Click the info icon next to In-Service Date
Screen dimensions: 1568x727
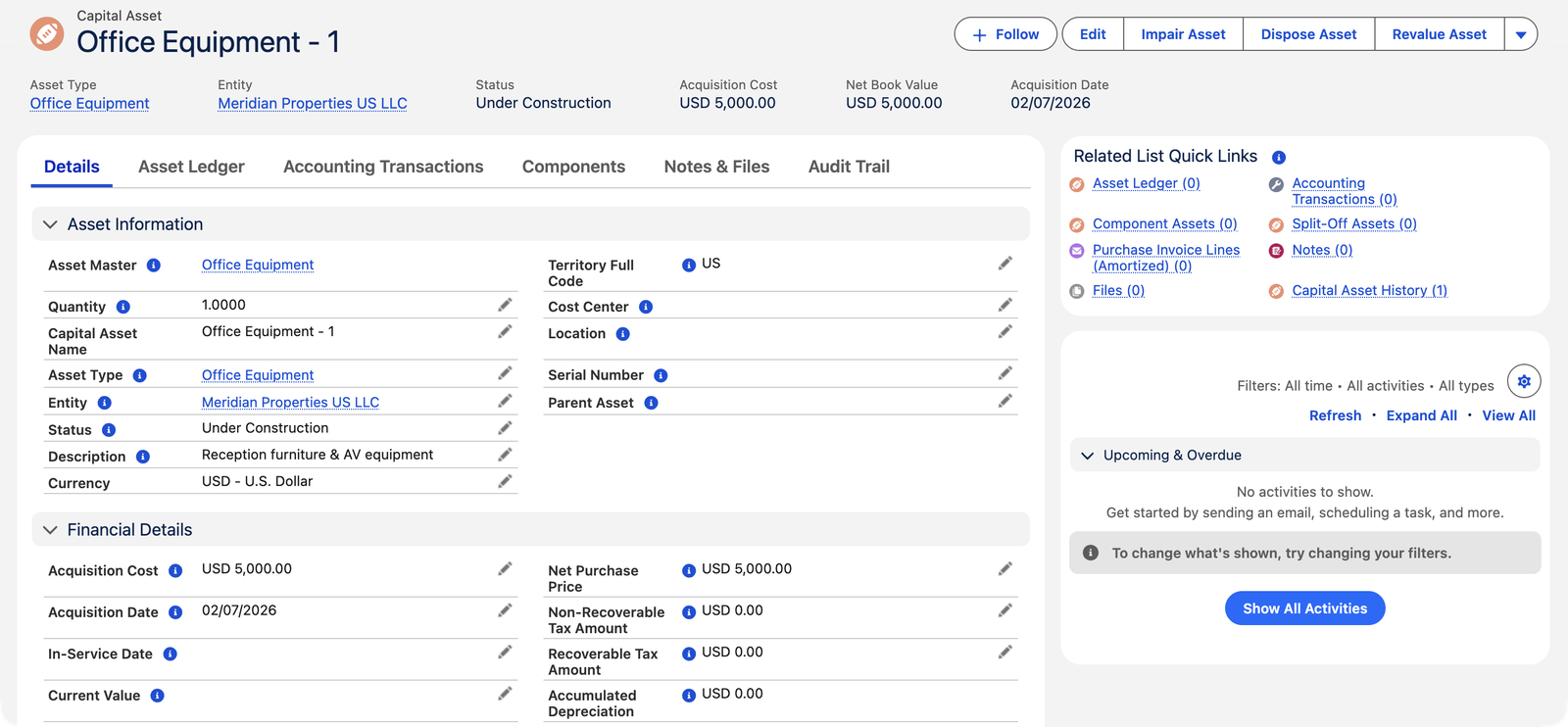pos(171,654)
